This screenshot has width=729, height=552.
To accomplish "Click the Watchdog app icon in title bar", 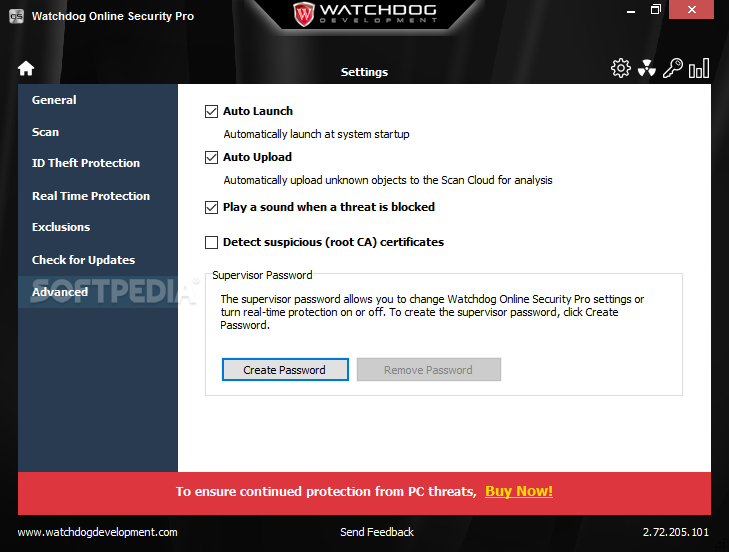I will 16,16.
